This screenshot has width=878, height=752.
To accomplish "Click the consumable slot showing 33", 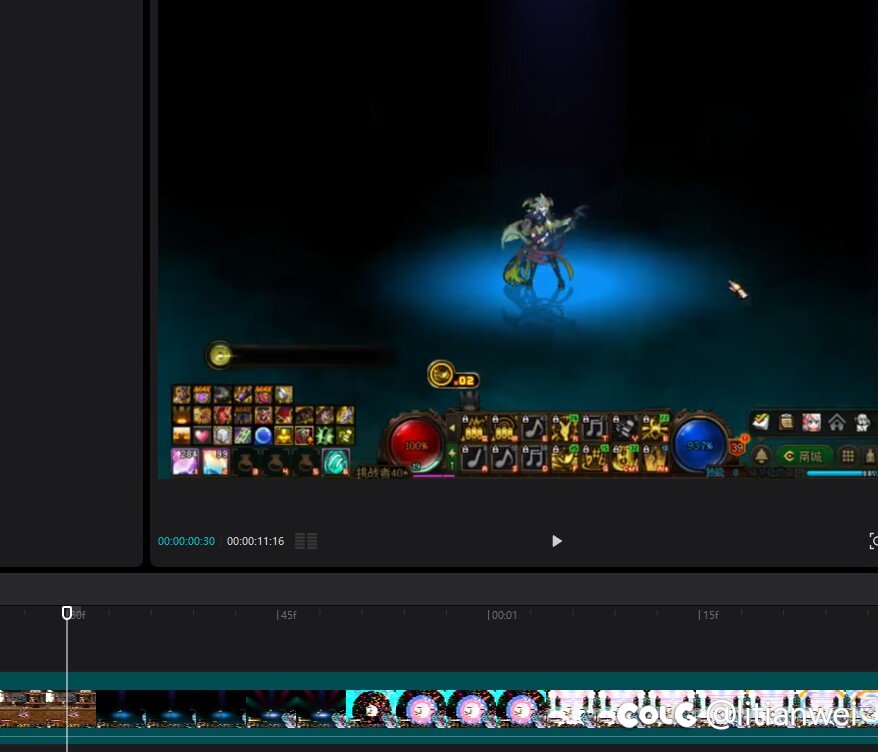I will click(215, 462).
